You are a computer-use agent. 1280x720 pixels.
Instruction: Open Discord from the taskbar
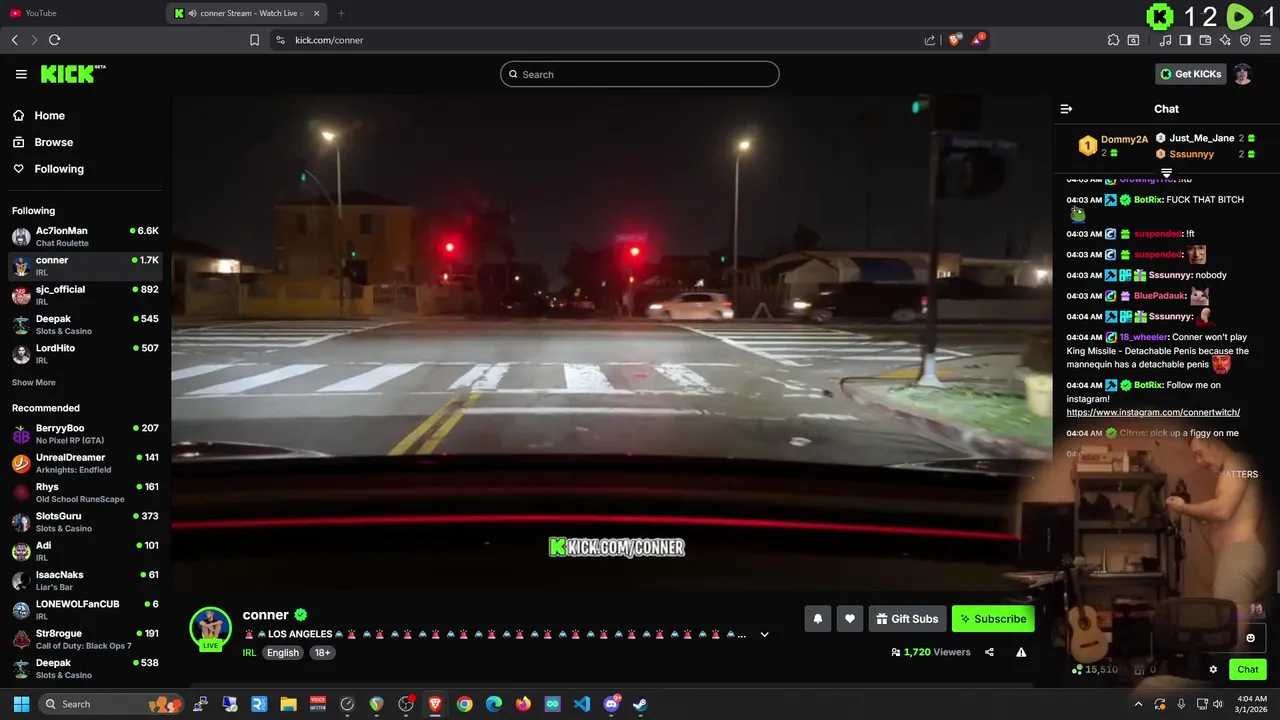pyautogui.click(x=611, y=704)
